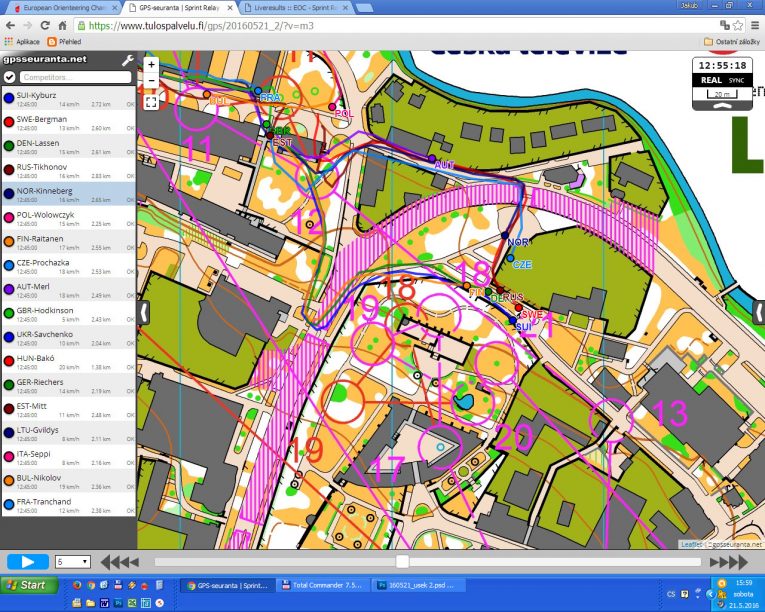Image resolution: width=765 pixels, height=612 pixels.
Task: Expand the right side panel handle
Action: 759,312
